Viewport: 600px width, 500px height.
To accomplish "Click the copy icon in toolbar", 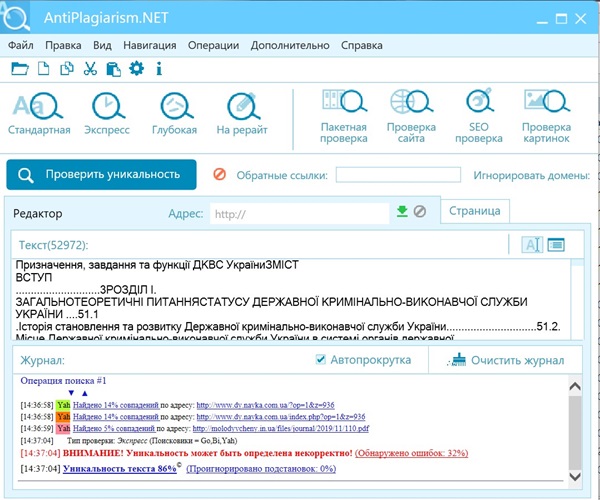I will tap(67, 69).
